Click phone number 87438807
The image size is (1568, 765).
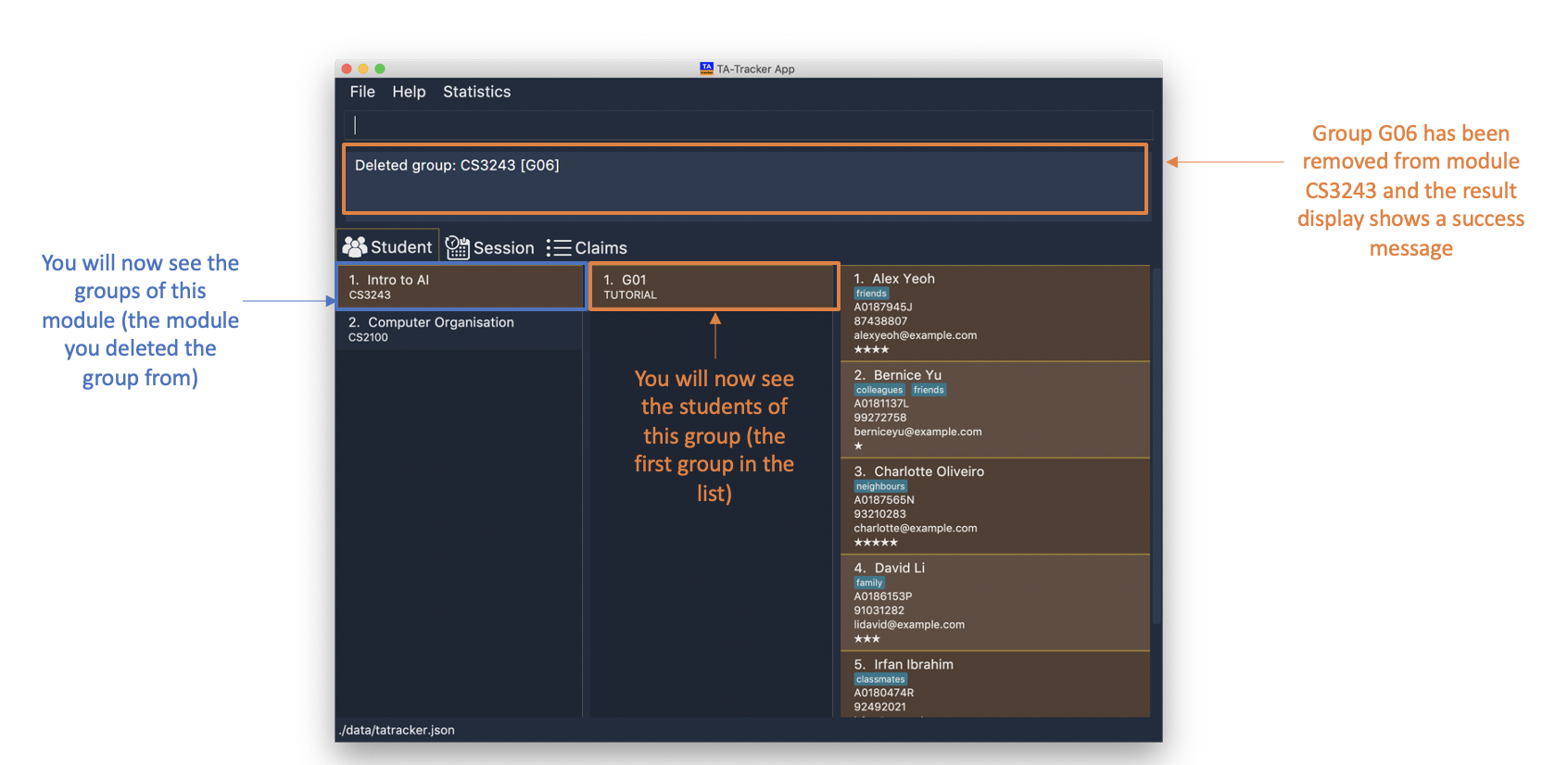click(x=880, y=320)
